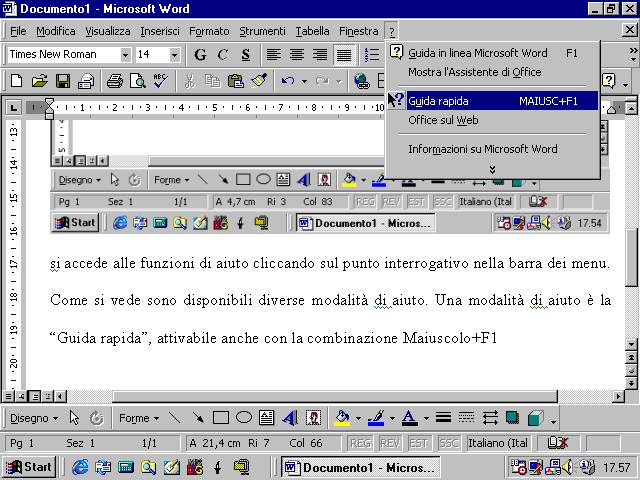Switch to Outline view button by horizontal scrollbar
The width and height of the screenshot is (640, 480).
pos(48,396)
